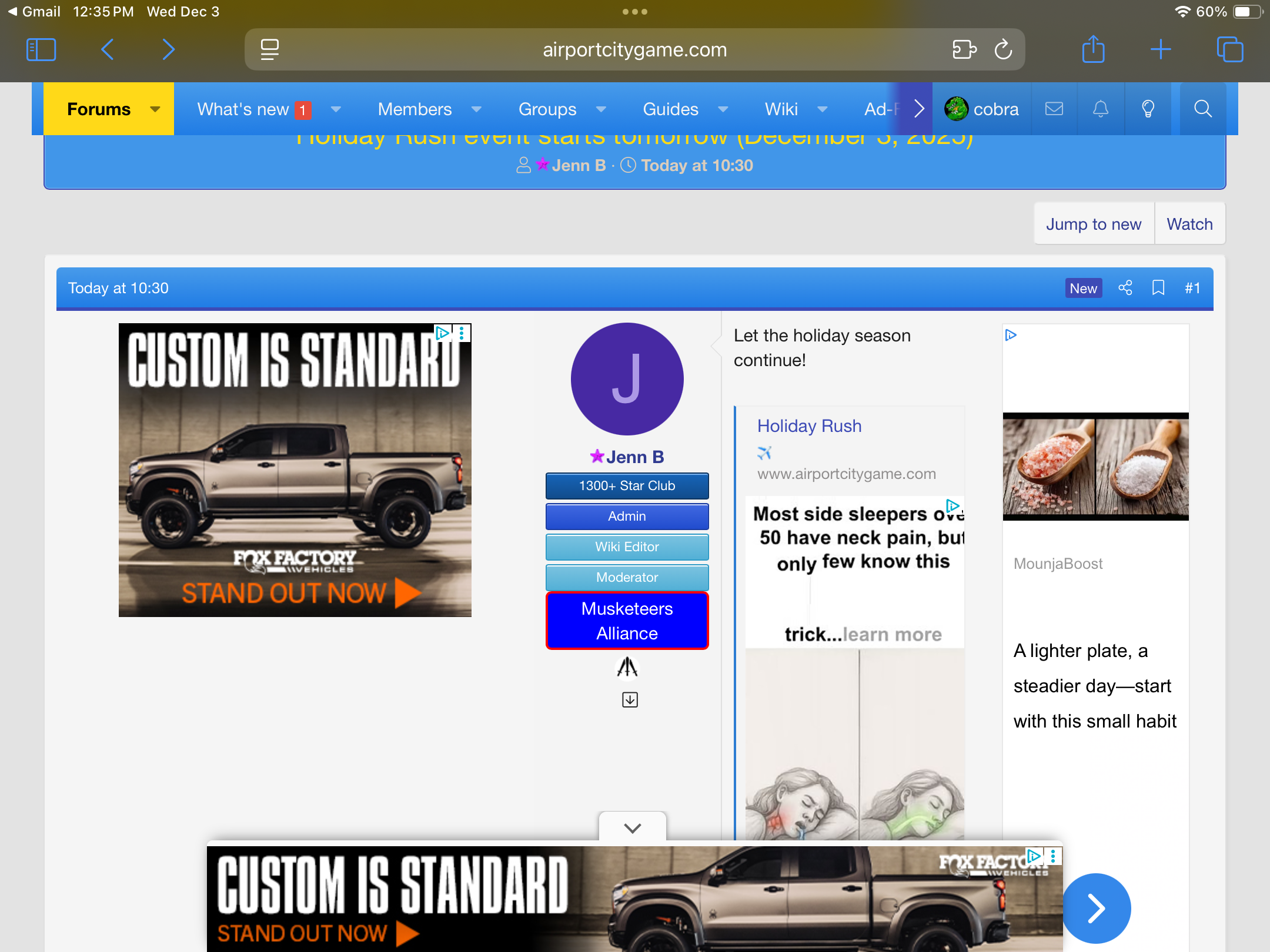Watch this thread
The height and width of the screenshot is (952, 1270).
[x=1189, y=224]
